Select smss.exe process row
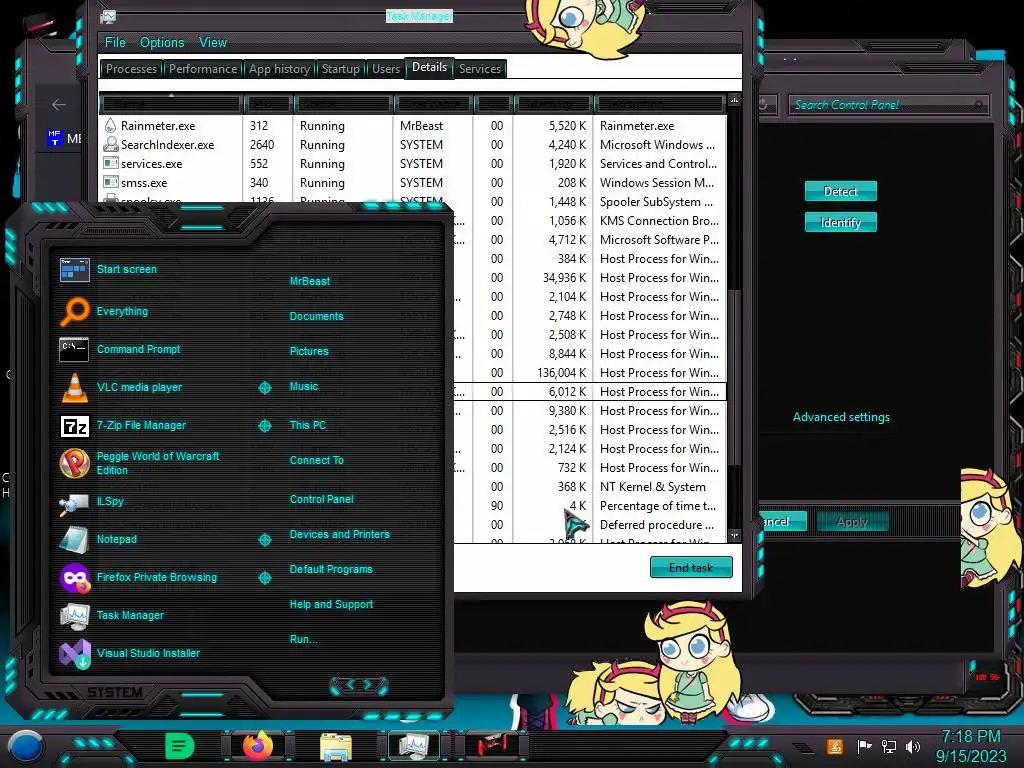 click(412, 183)
